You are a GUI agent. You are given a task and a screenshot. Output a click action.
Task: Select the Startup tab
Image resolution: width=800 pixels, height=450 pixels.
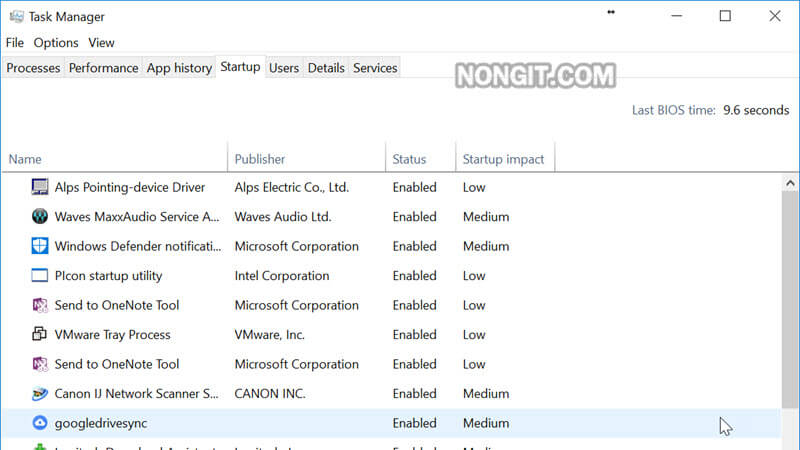click(240, 67)
